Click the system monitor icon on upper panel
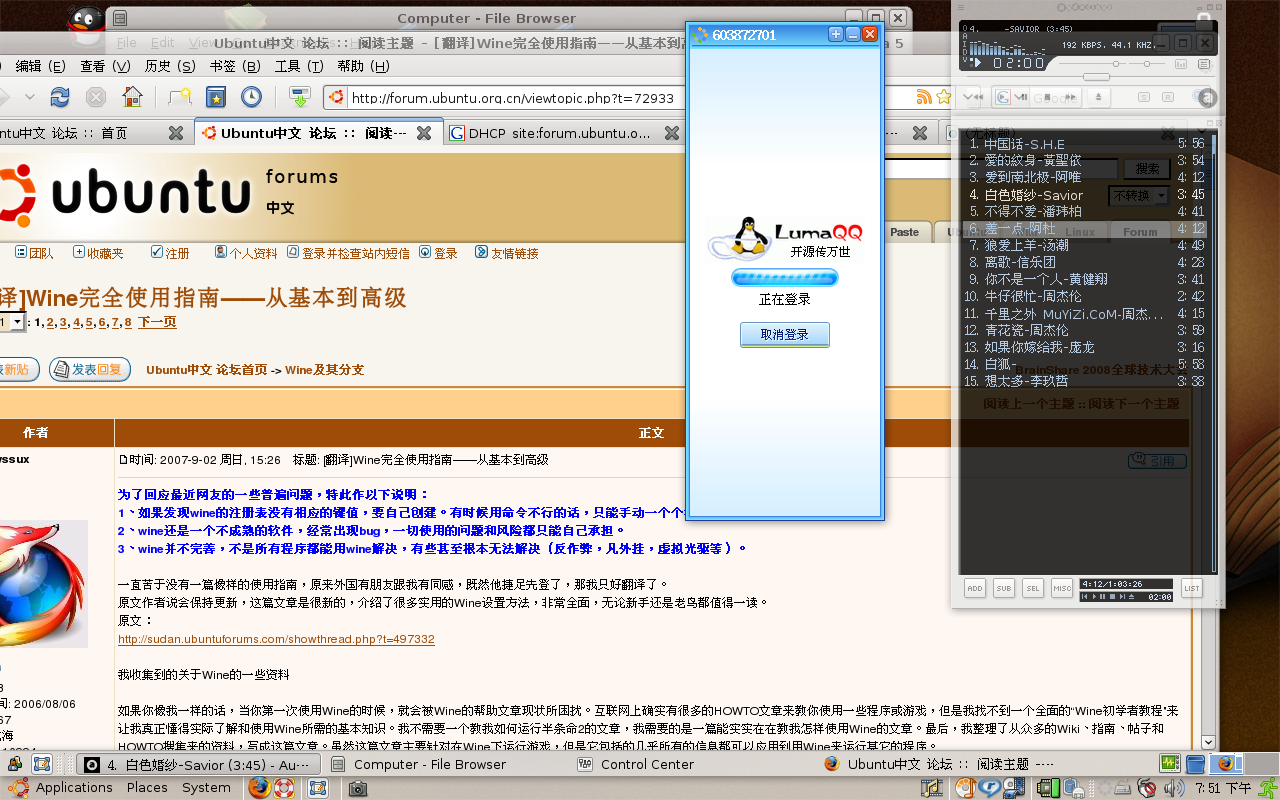The width and height of the screenshot is (1280, 800). (x=1170, y=764)
